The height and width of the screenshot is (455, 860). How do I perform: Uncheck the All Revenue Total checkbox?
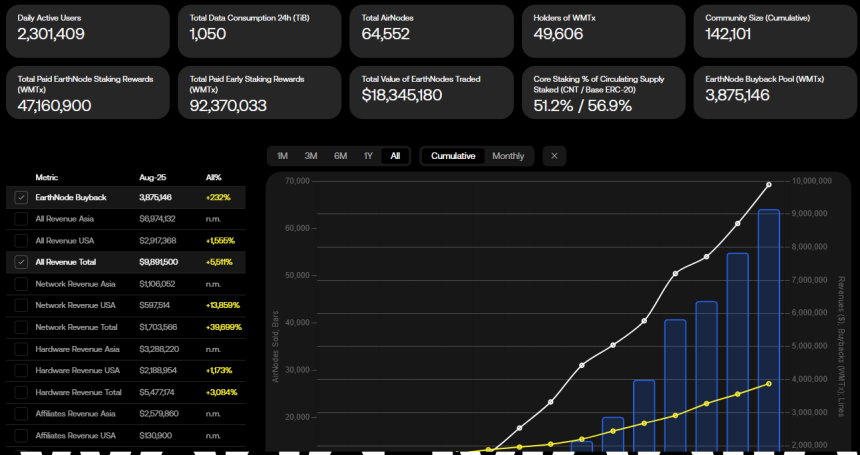[x=21, y=262]
